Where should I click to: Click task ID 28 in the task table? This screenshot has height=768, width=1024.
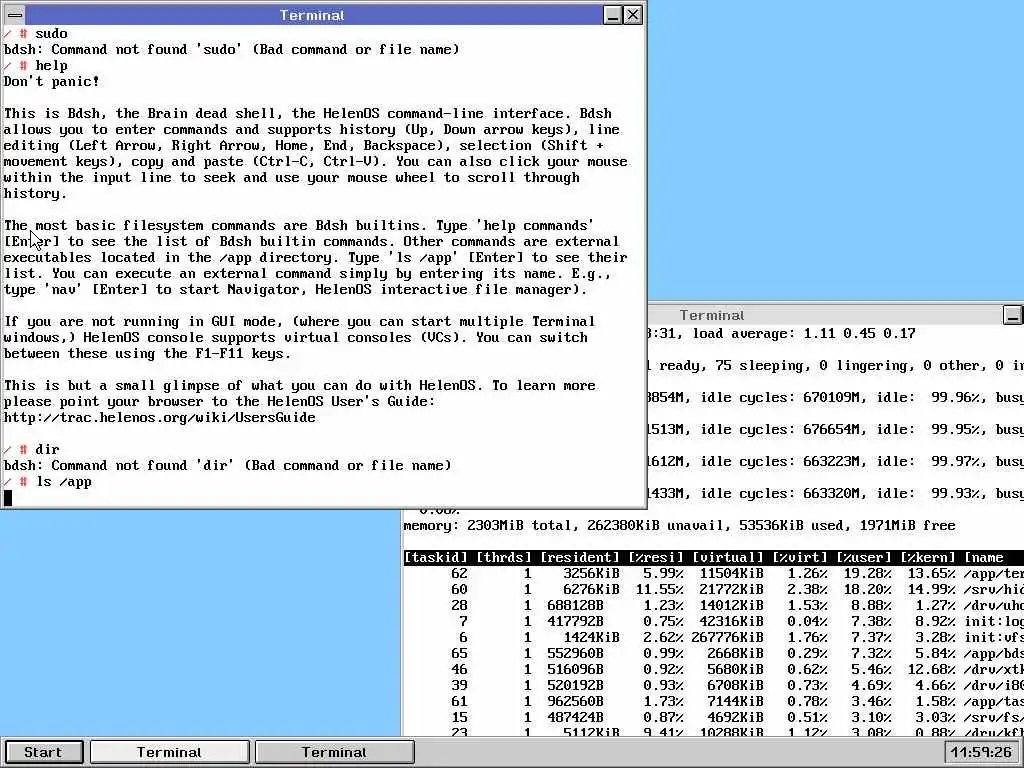pos(459,605)
